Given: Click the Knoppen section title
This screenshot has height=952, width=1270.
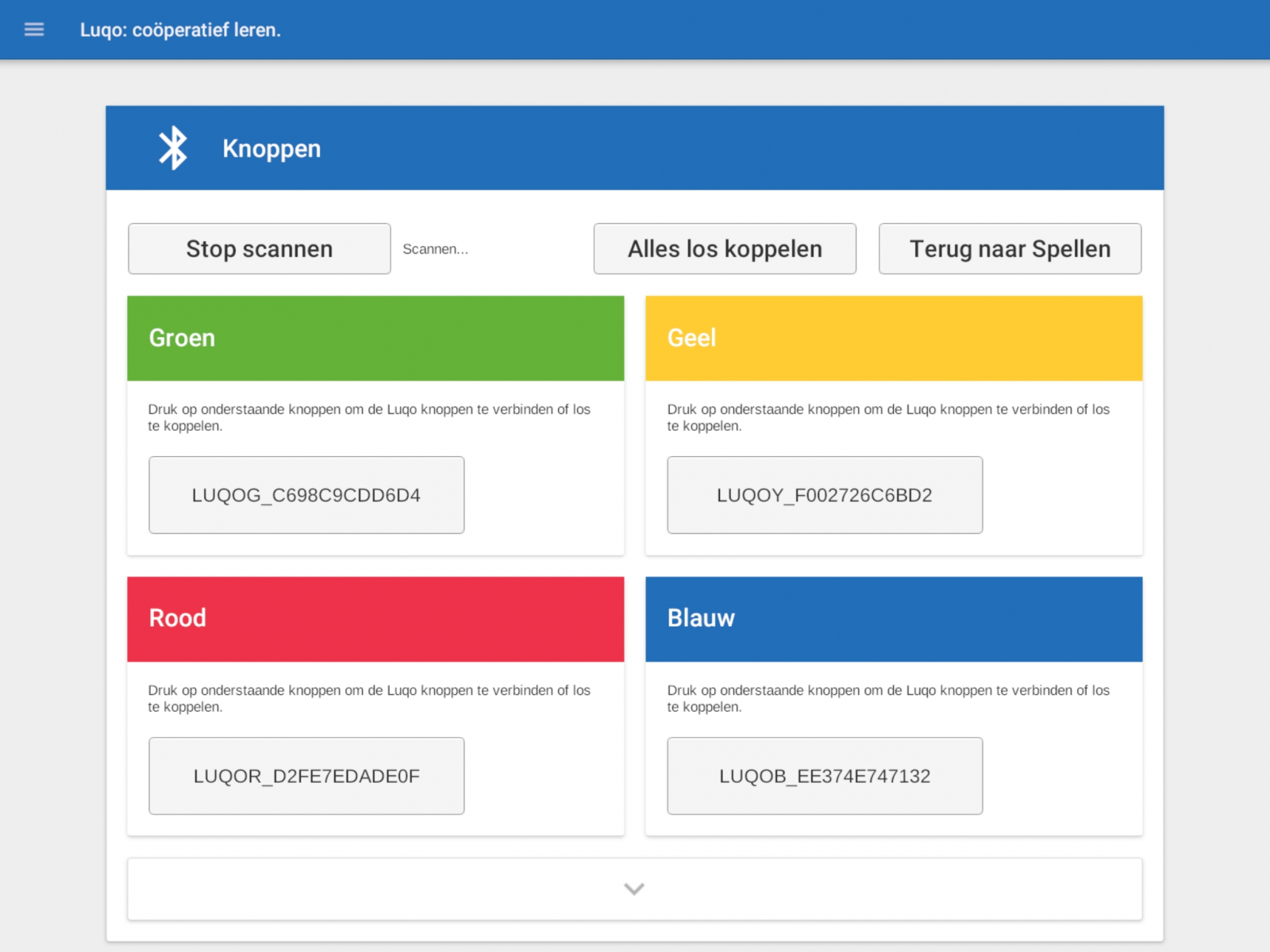Looking at the screenshot, I should [x=271, y=148].
